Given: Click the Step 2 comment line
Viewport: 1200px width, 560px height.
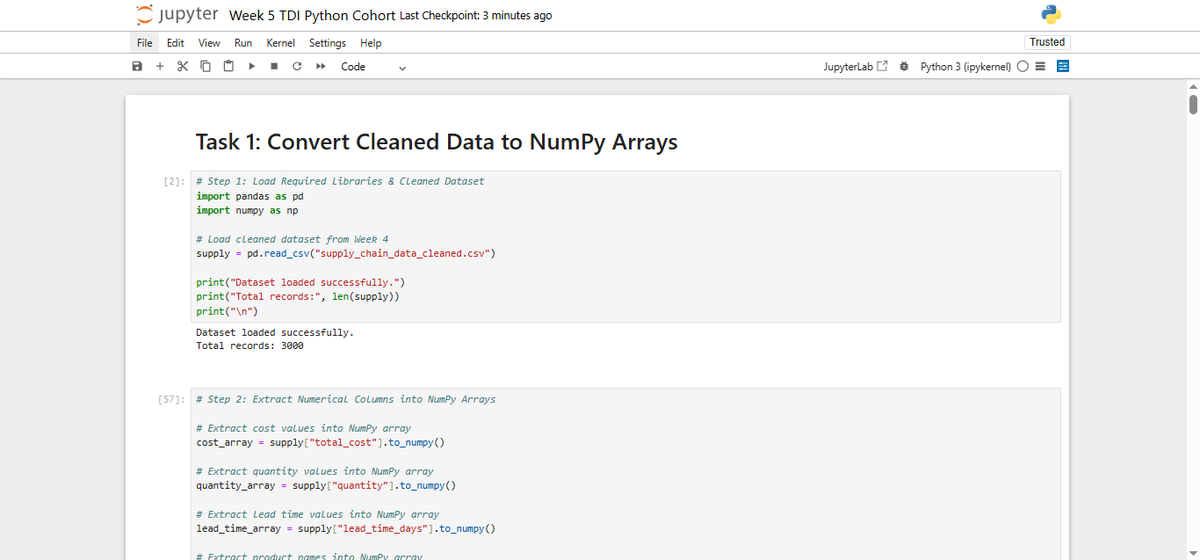Looking at the screenshot, I should pyautogui.click(x=346, y=399).
